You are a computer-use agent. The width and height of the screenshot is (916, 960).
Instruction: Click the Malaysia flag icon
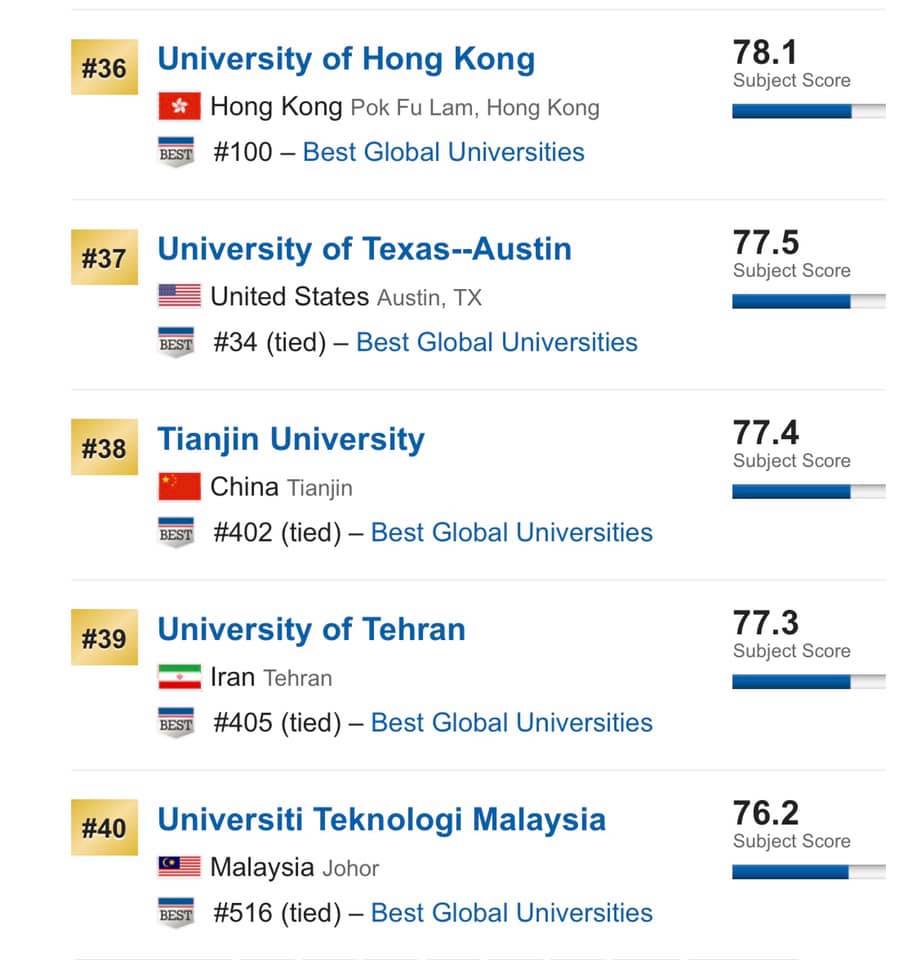pyautogui.click(x=179, y=866)
